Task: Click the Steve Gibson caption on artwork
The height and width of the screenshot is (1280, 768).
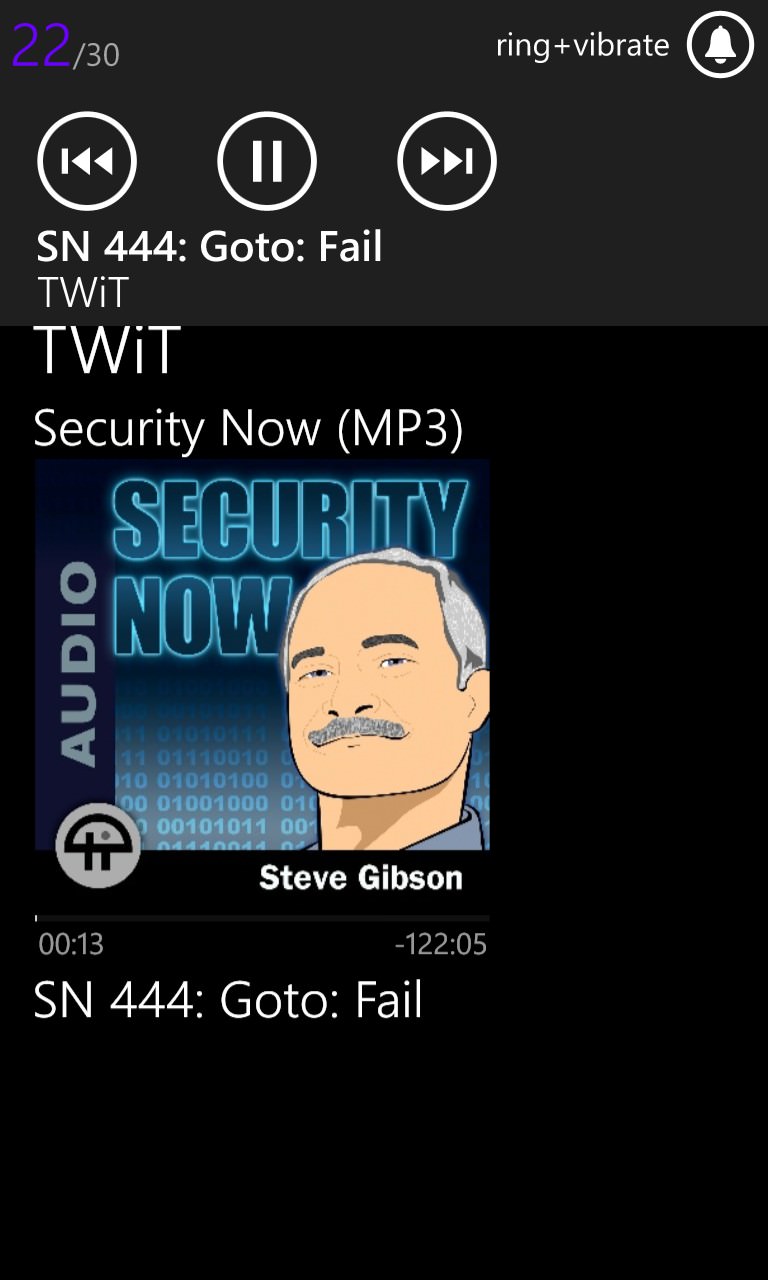Action: click(x=361, y=877)
